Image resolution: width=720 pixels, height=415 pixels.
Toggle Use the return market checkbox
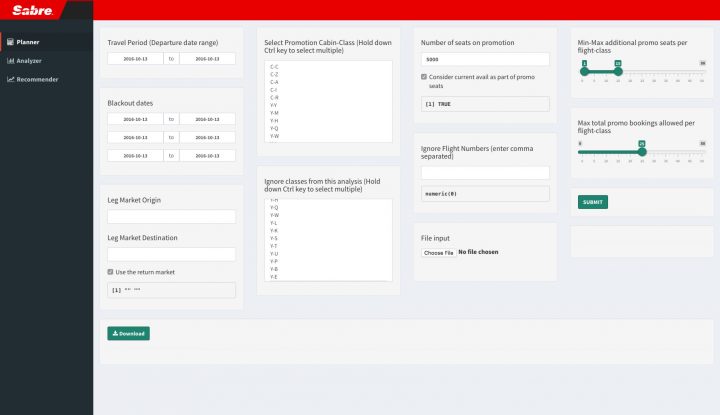tap(111, 272)
